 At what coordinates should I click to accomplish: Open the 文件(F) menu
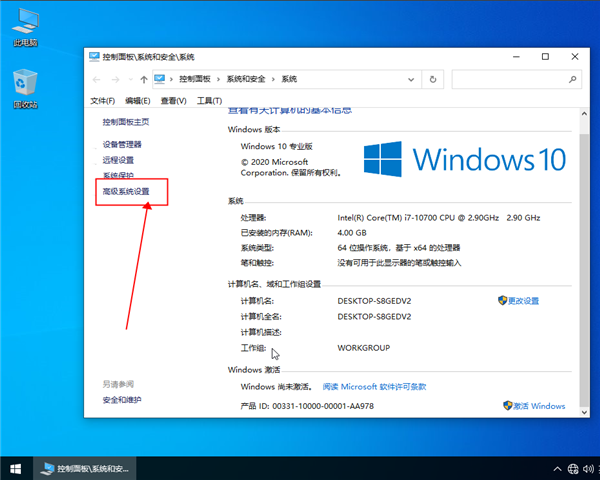pos(104,101)
